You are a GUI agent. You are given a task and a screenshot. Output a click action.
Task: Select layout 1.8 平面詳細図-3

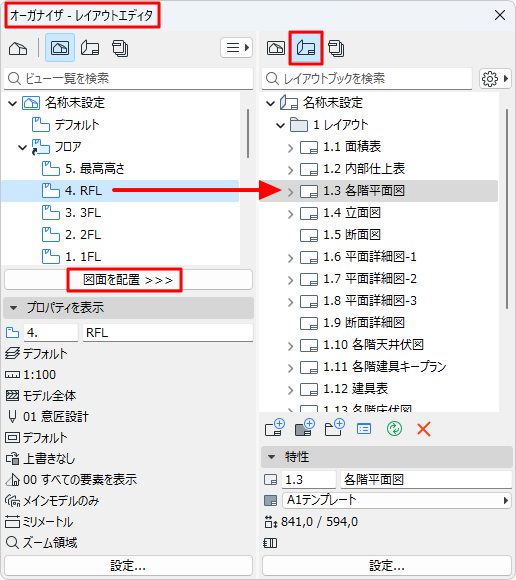pyautogui.click(x=358, y=301)
